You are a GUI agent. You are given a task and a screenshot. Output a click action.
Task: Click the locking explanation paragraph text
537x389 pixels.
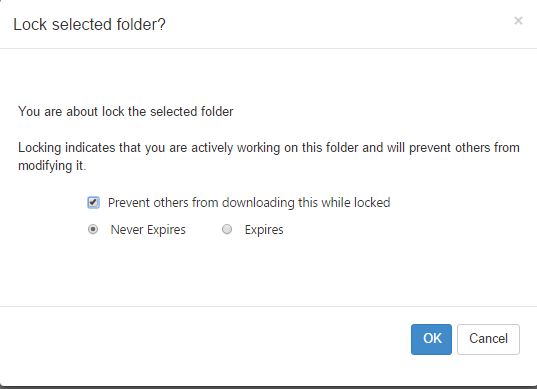269,156
